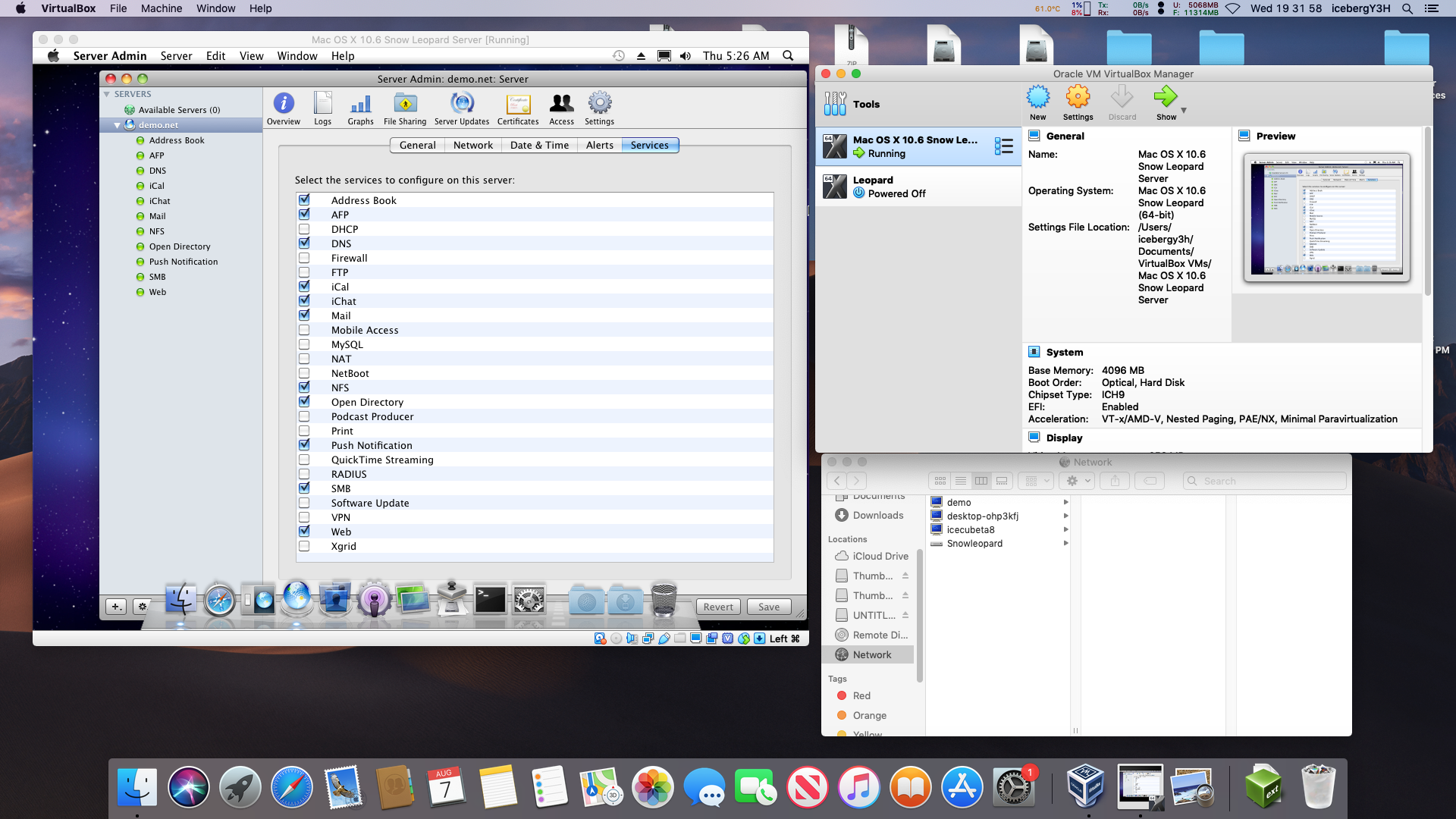
Task: Select Leopard VM in VirtualBox list
Action: pos(918,187)
